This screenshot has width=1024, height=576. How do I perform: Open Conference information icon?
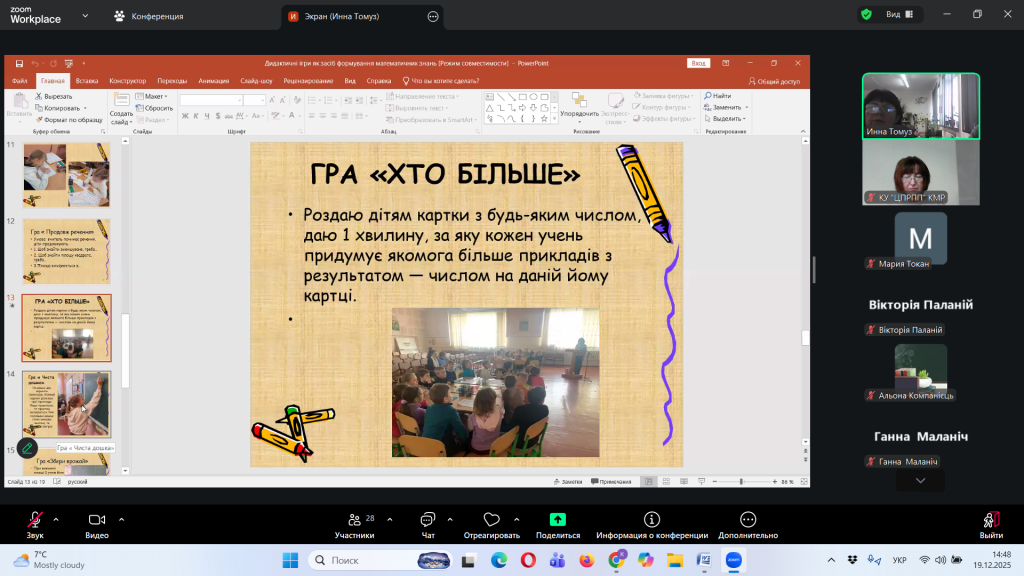click(x=652, y=520)
